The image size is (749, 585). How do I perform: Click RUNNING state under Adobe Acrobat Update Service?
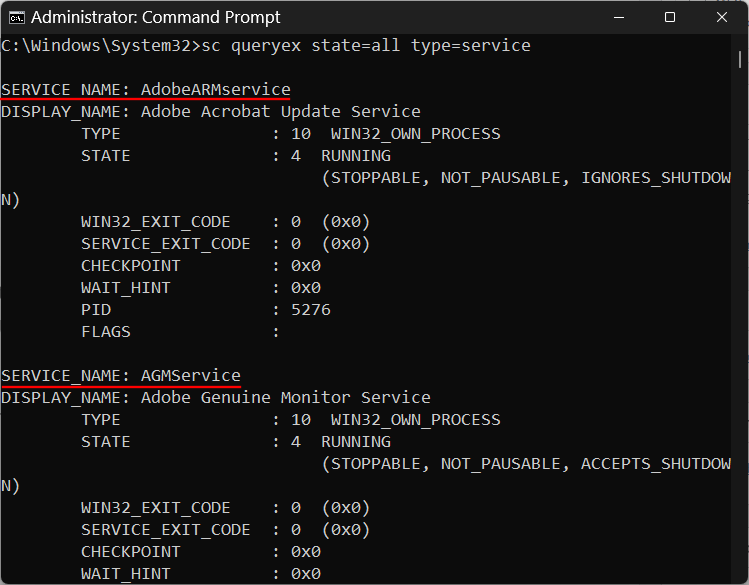pyautogui.click(x=355, y=156)
